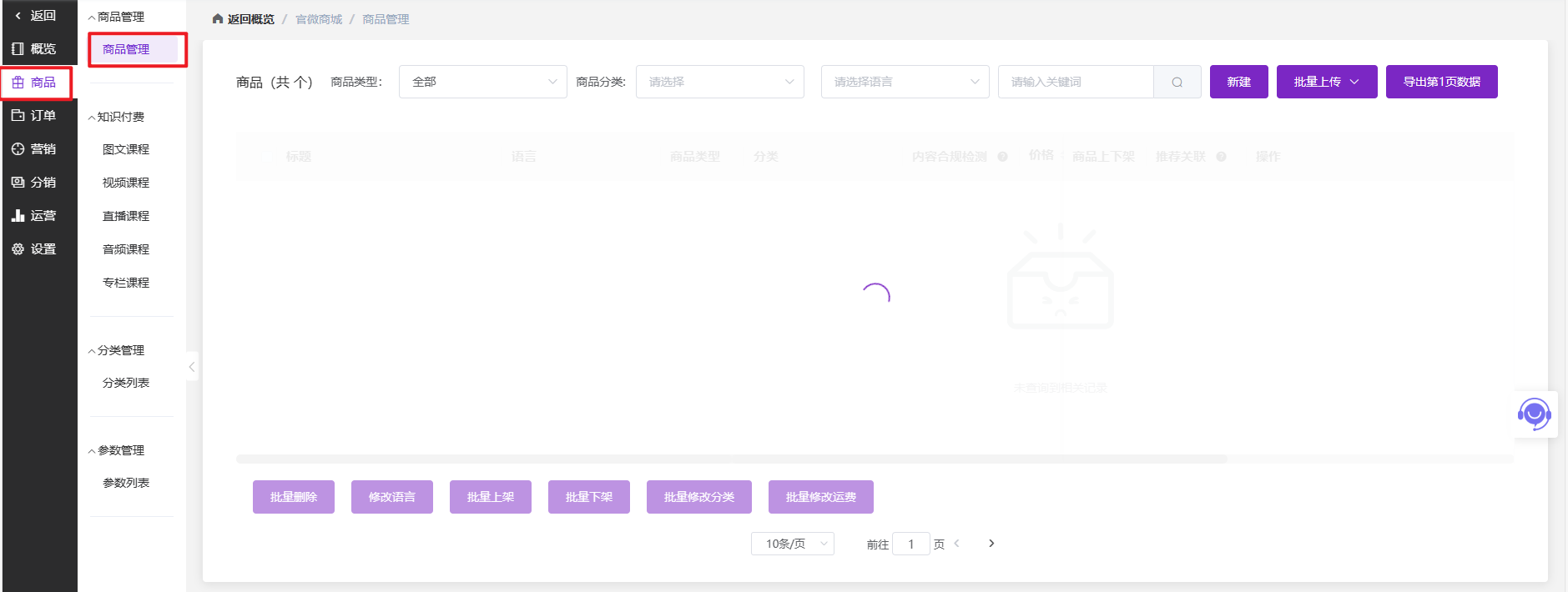Open the 运营 operations section
This screenshot has width=1568, height=592.
(35, 216)
